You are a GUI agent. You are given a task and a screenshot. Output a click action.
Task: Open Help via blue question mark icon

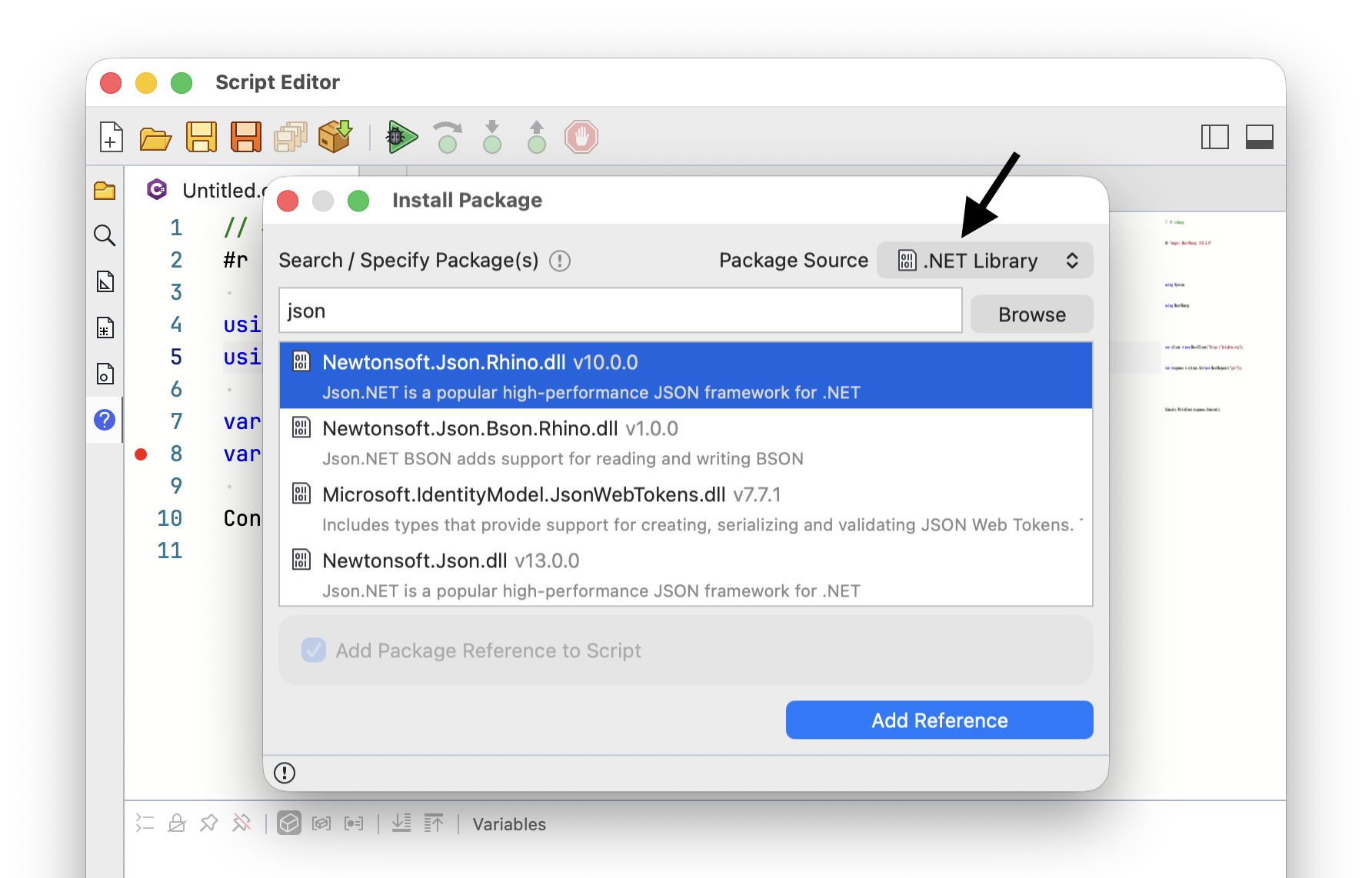105,420
